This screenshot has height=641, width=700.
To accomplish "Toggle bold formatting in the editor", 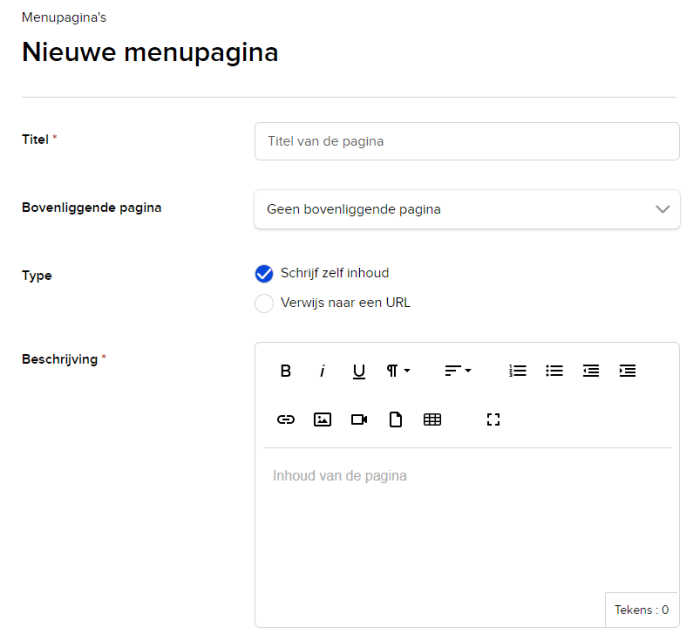I will (x=286, y=371).
